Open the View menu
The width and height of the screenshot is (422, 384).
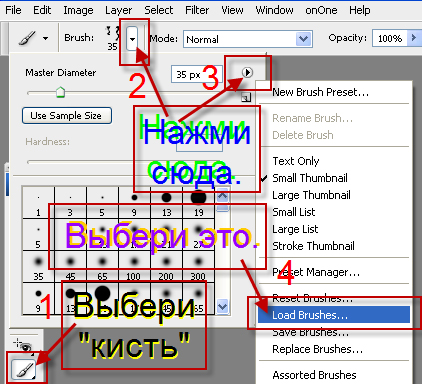tap(232, 10)
